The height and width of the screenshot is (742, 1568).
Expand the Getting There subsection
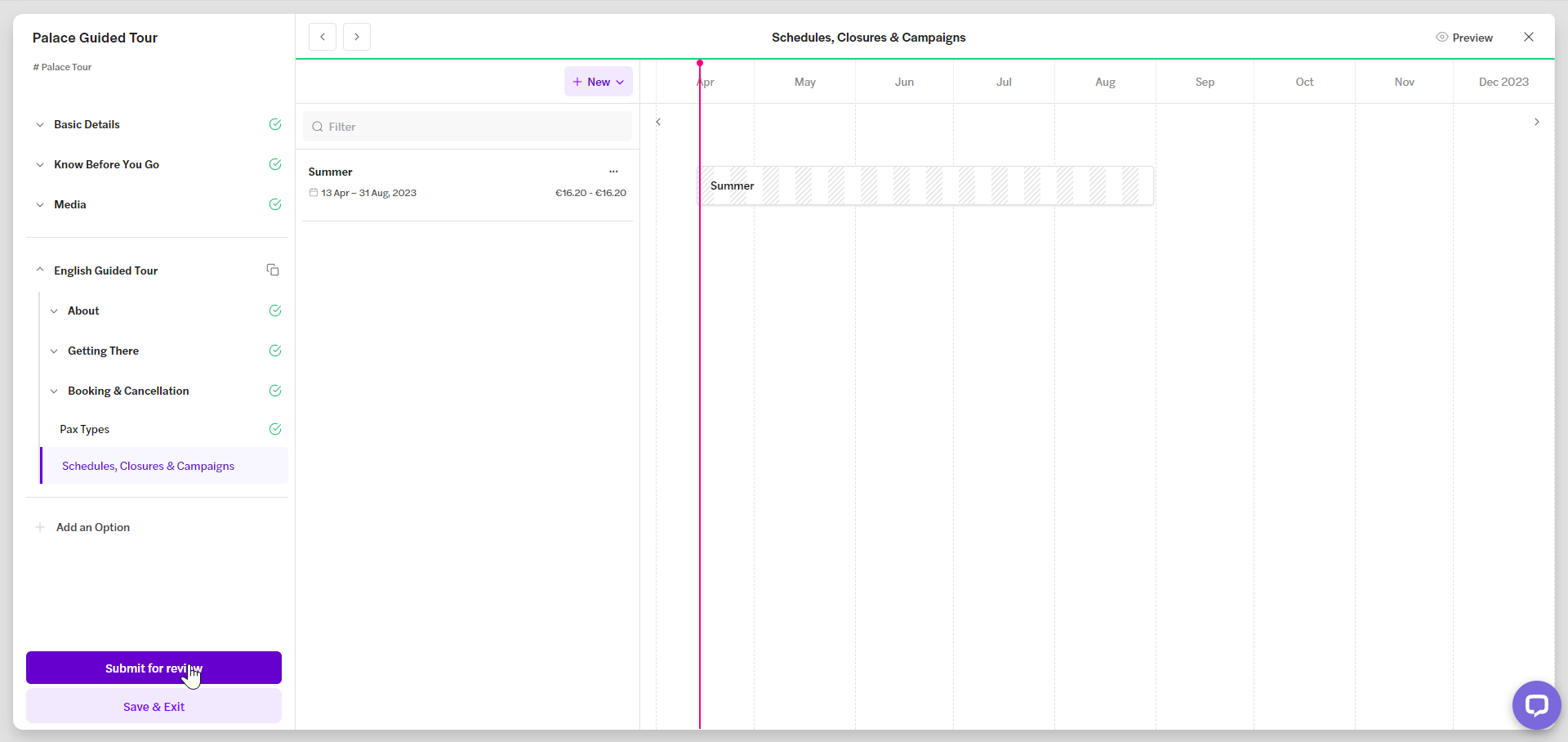(54, 351)
